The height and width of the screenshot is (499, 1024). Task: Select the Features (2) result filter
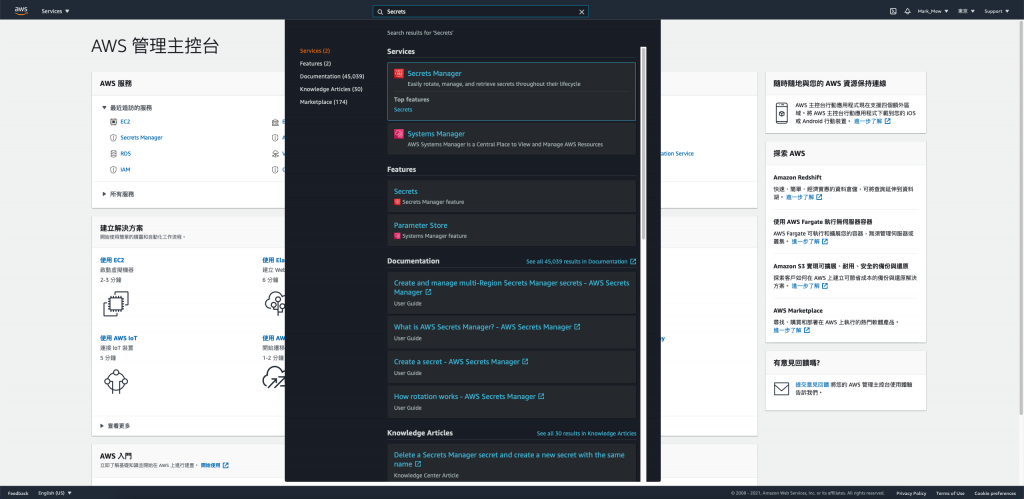point(315,63)
